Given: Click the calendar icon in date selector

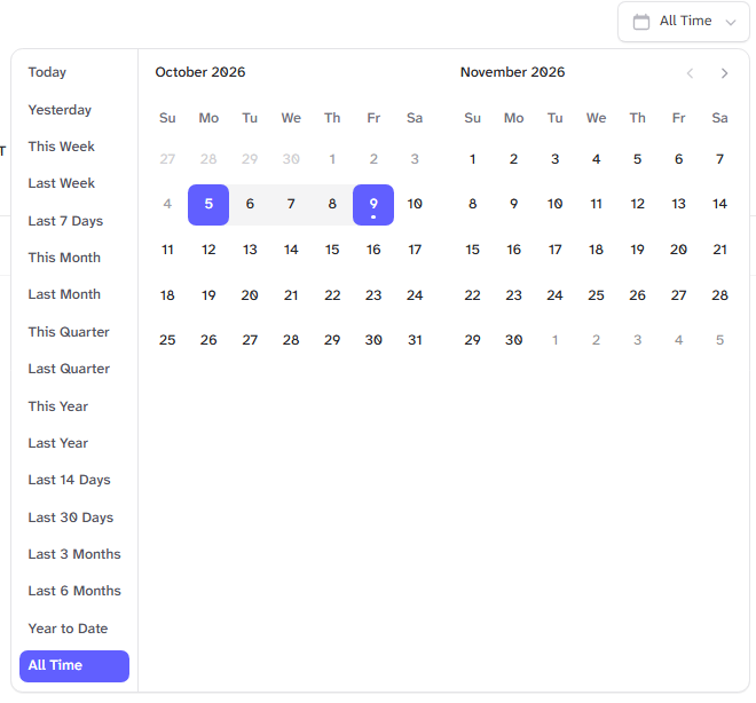Looking at the screenshot, I should pyautogui.click(x=641, y=22).
